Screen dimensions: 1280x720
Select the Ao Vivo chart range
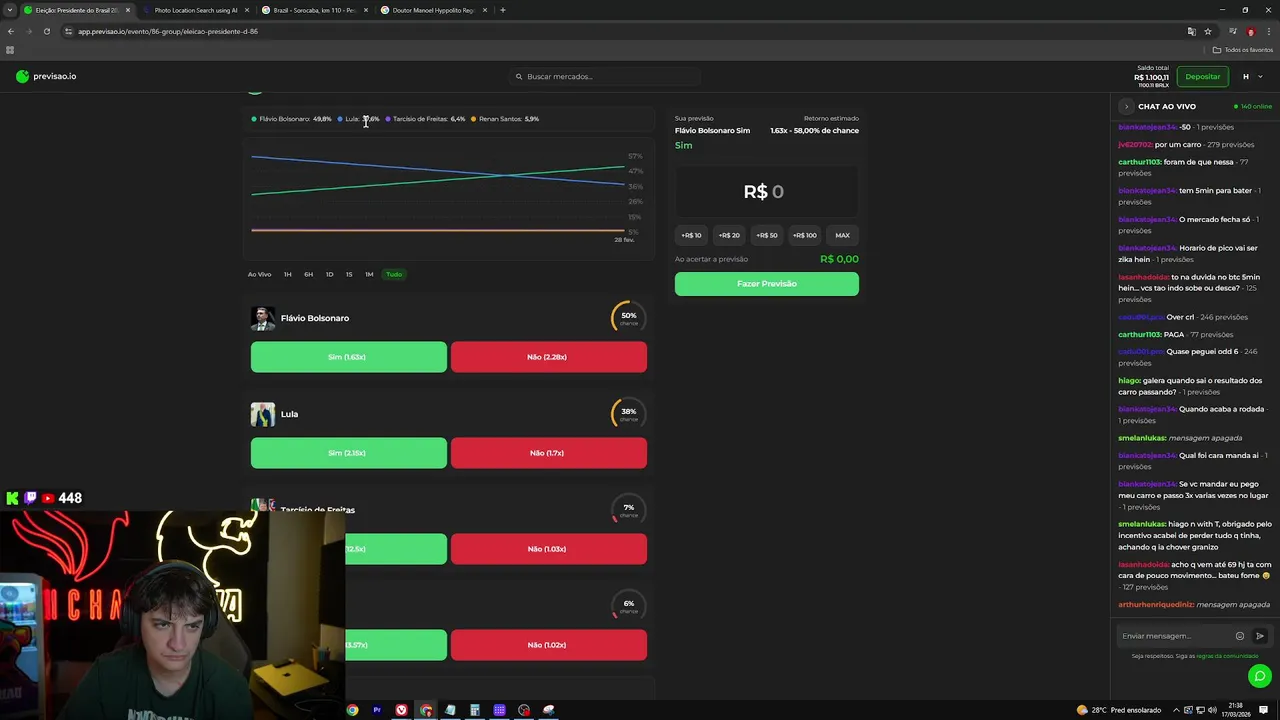pyautogui.click(x=259, y=274)
